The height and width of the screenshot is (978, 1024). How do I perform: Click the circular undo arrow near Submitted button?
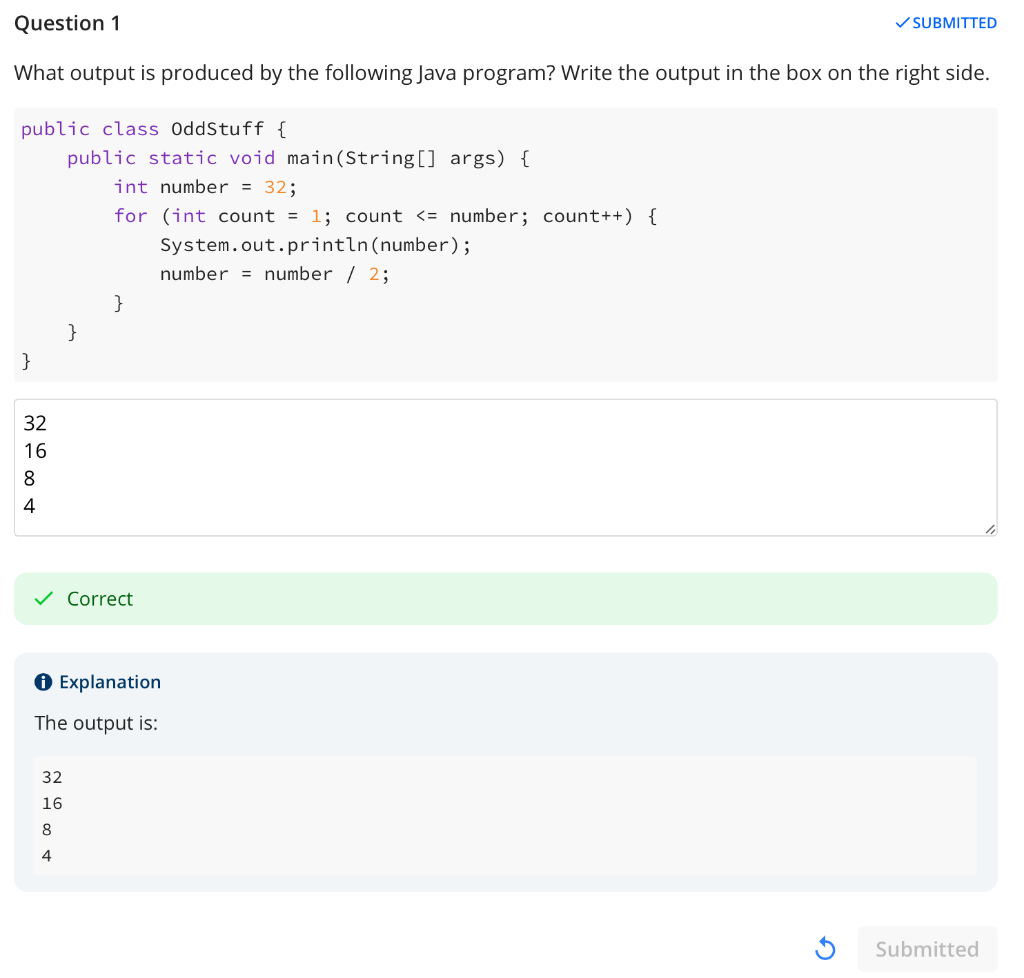pyautogui.click(x=824, y=948)
